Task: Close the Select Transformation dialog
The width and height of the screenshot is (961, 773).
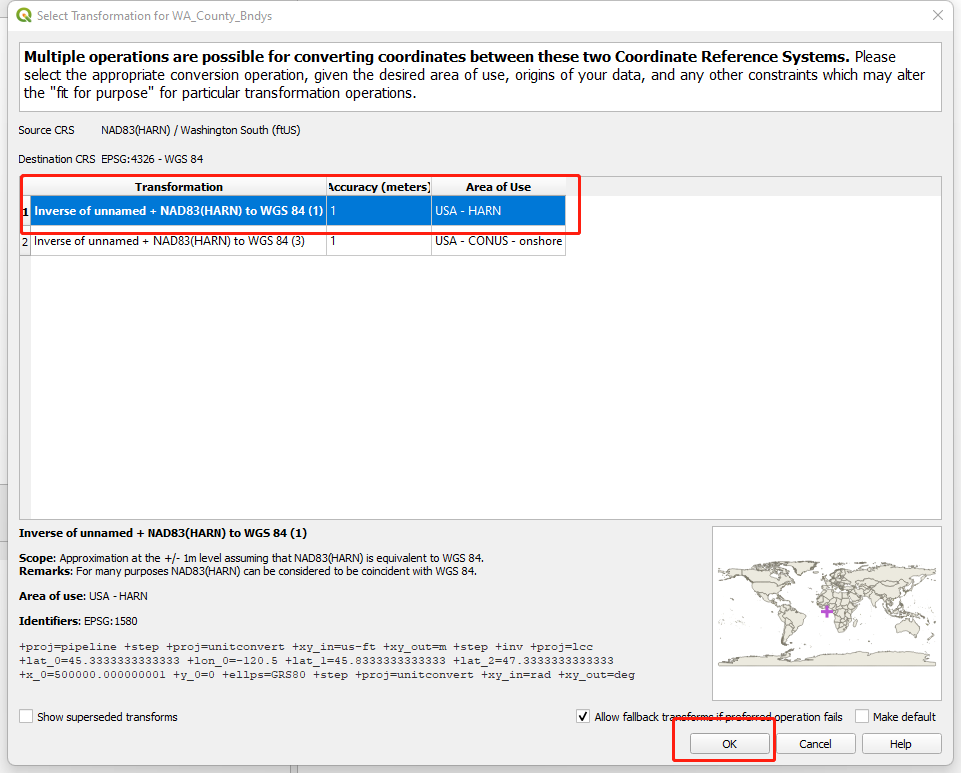Action: (x=937, y=16)
